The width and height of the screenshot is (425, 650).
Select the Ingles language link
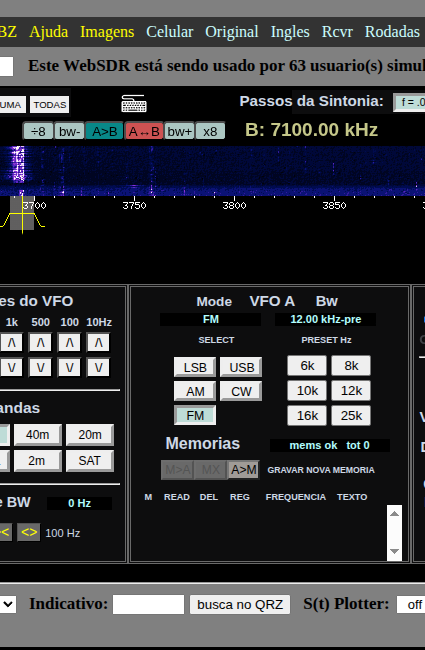pos(290,32)
